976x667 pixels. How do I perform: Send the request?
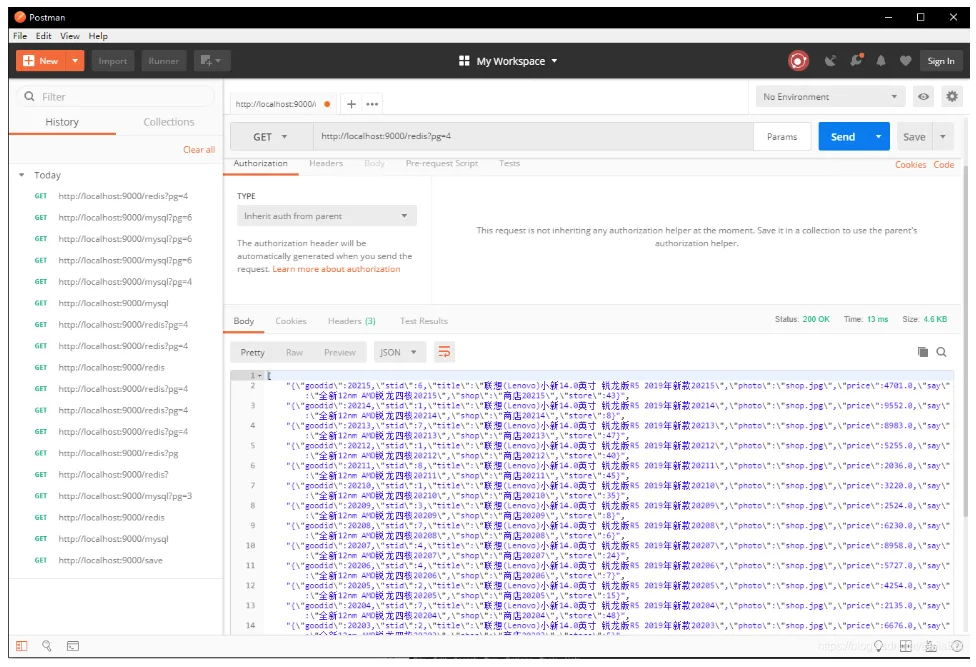tap(843, 137)
